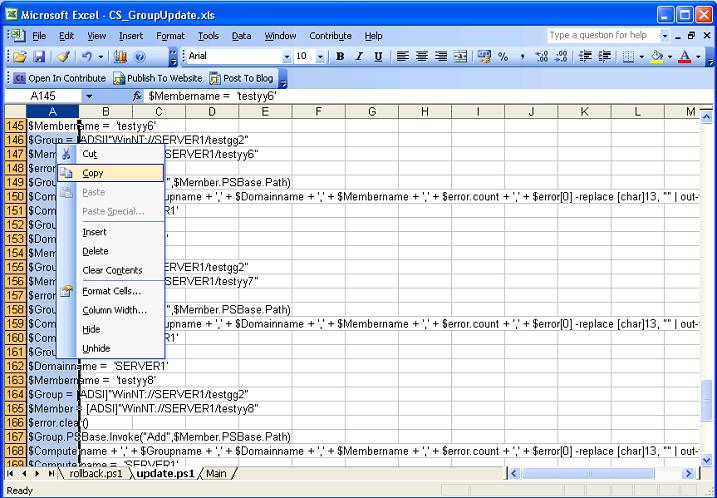The height and width of the screenshot is (498, 717).
Task: Click the Save disk icon
Action: [x=39, y=57]
